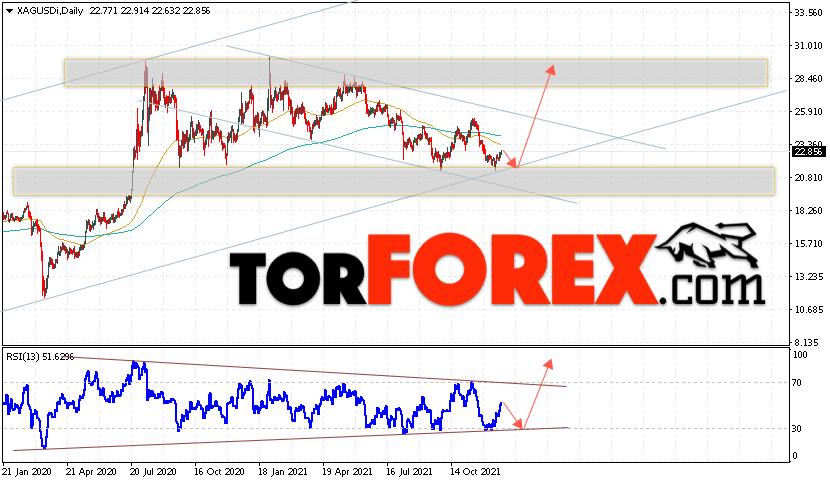Screen dimensions: 830x483
Task: Click the 31.010 price axis label
Action: click(x=808, y=46)
